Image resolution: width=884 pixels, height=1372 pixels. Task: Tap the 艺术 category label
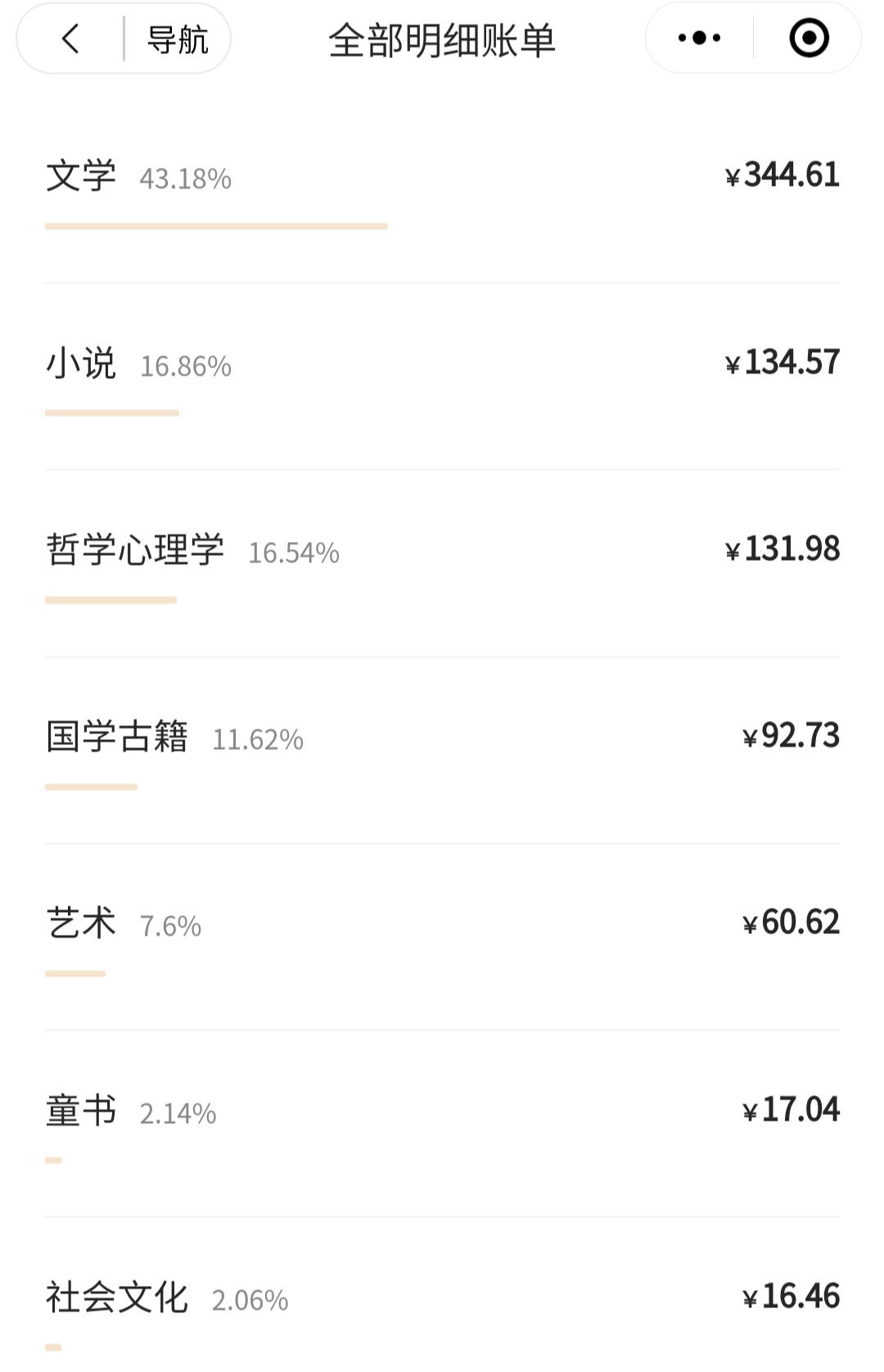coord(81,923)
